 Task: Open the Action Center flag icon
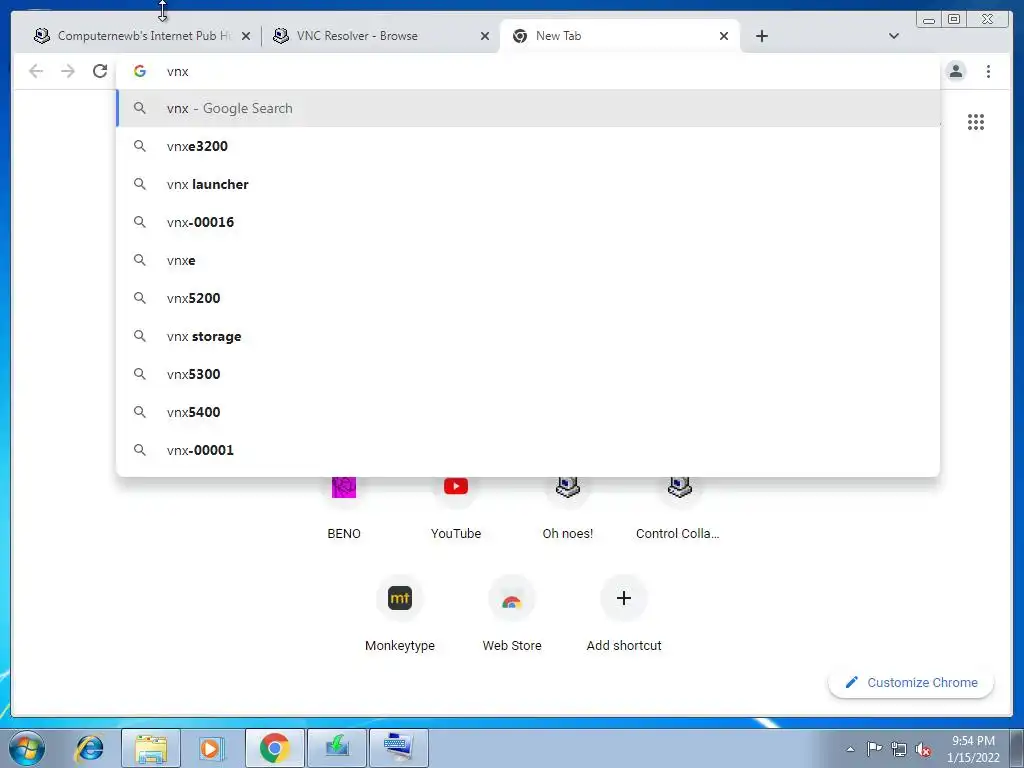pos(874,749)
